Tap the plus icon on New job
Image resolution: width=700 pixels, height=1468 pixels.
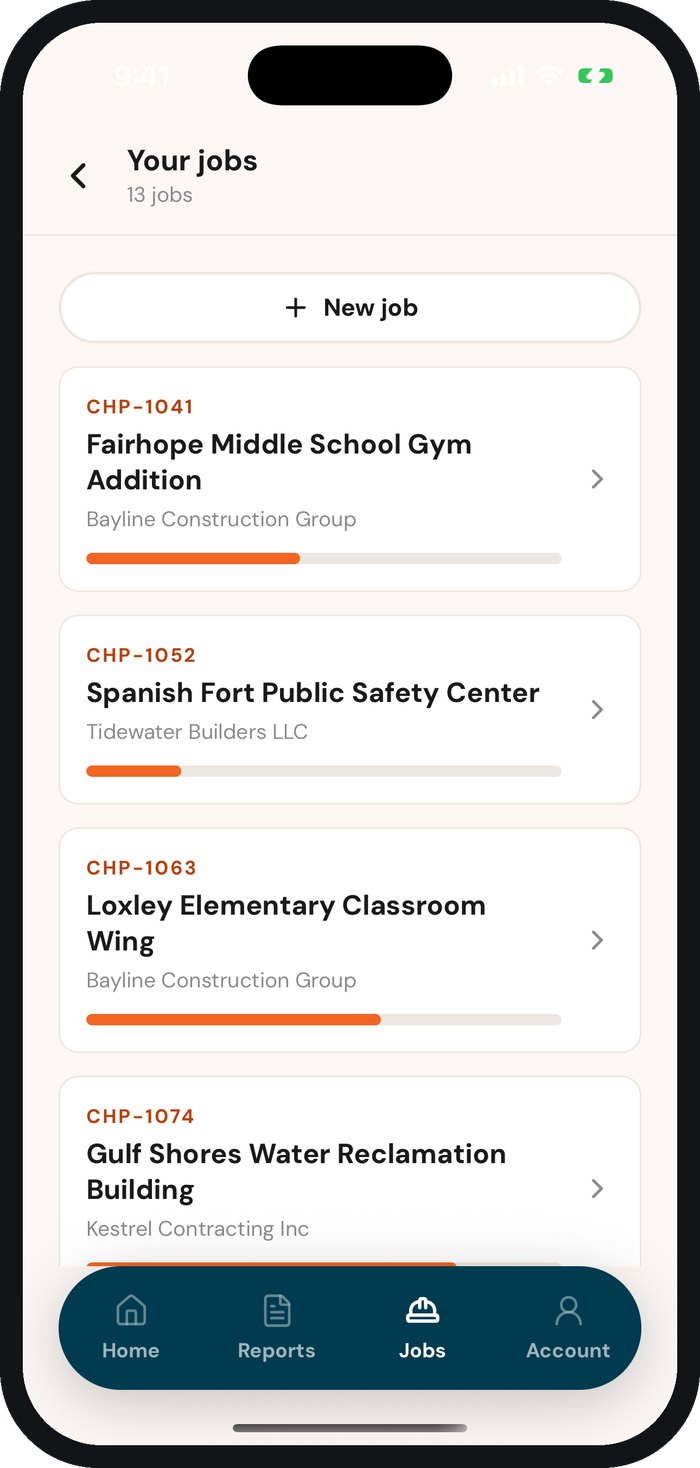[295, 308]
